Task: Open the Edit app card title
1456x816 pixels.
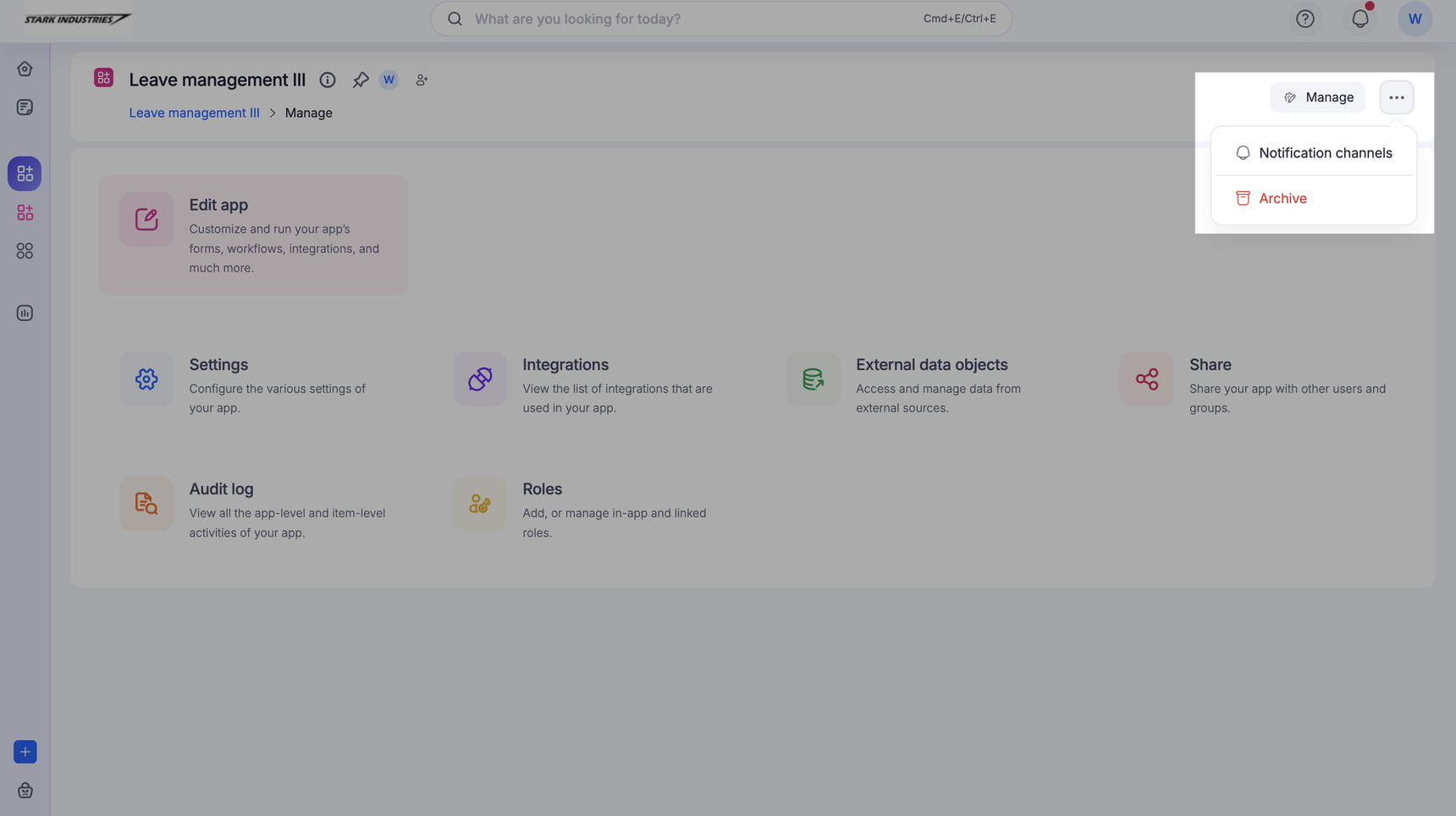Action: pos(218,205)
